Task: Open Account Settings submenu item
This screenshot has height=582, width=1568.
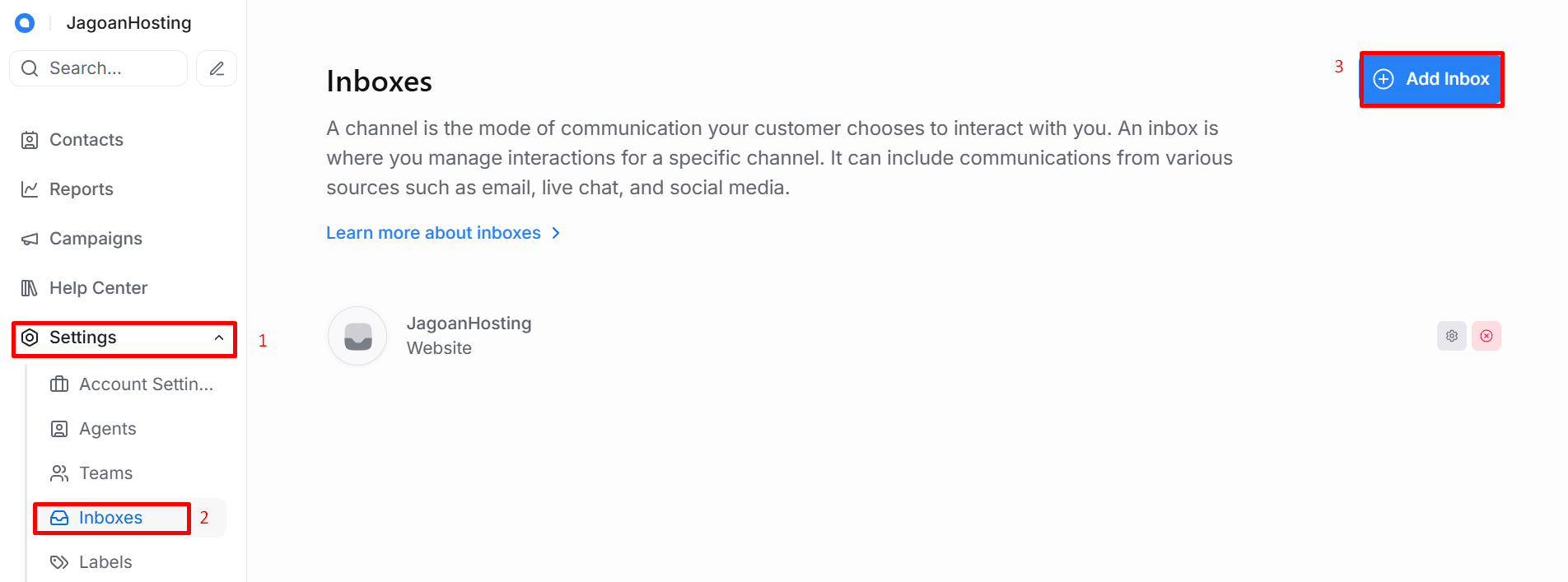Action: pos(132,384)
